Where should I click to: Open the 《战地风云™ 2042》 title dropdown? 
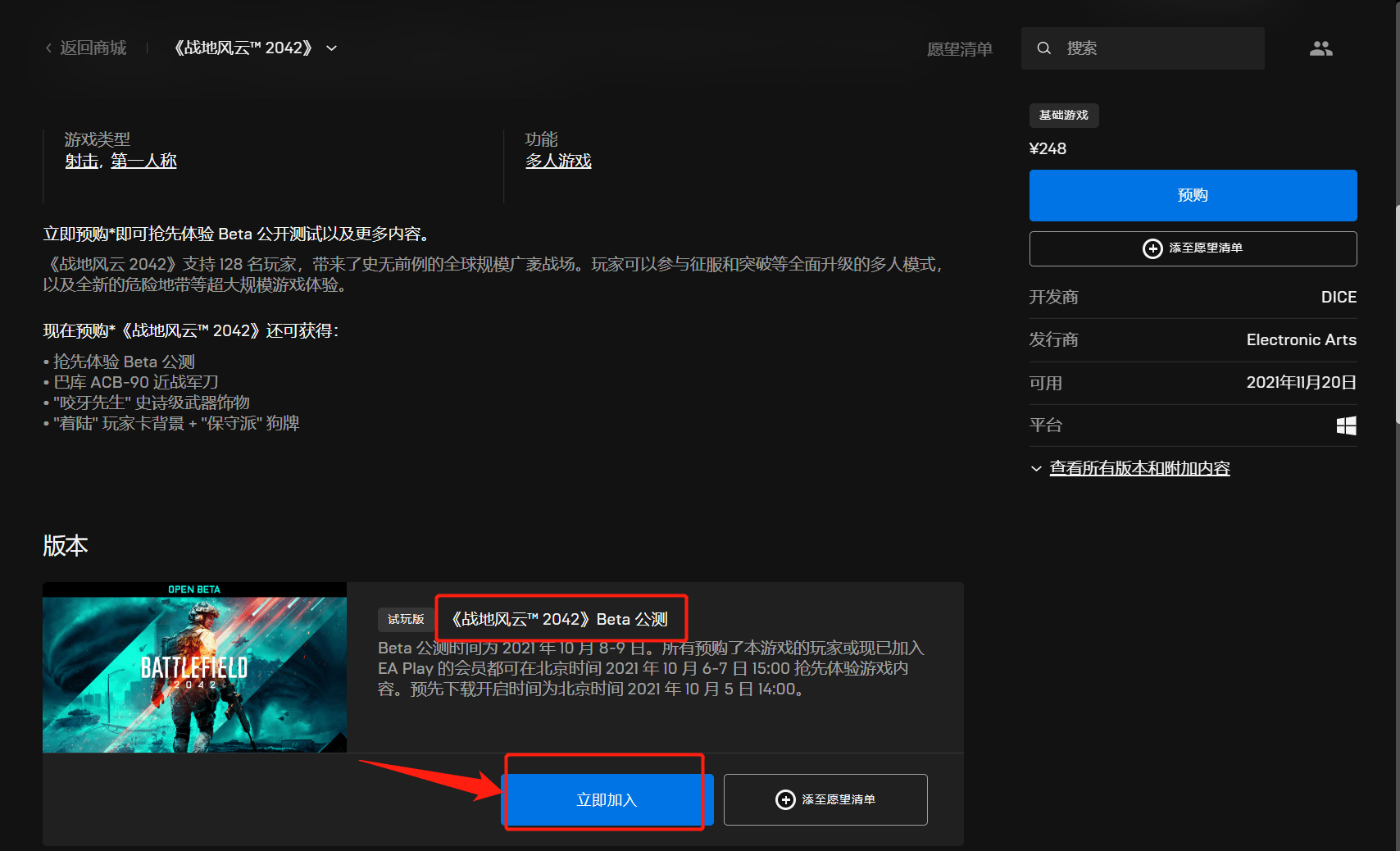(256, 48)
